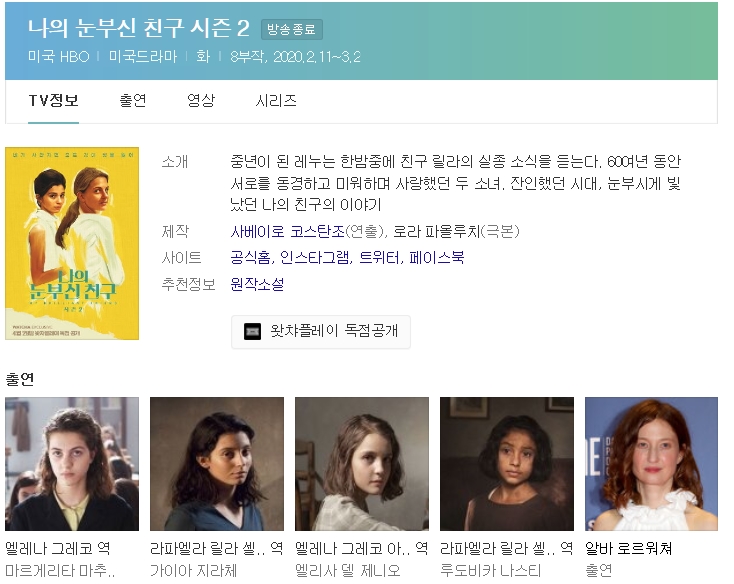This screenshot has width=734, height=584.
Task: Click 알바 로르워쳐 name link
Action: click(x=629, y=549)
